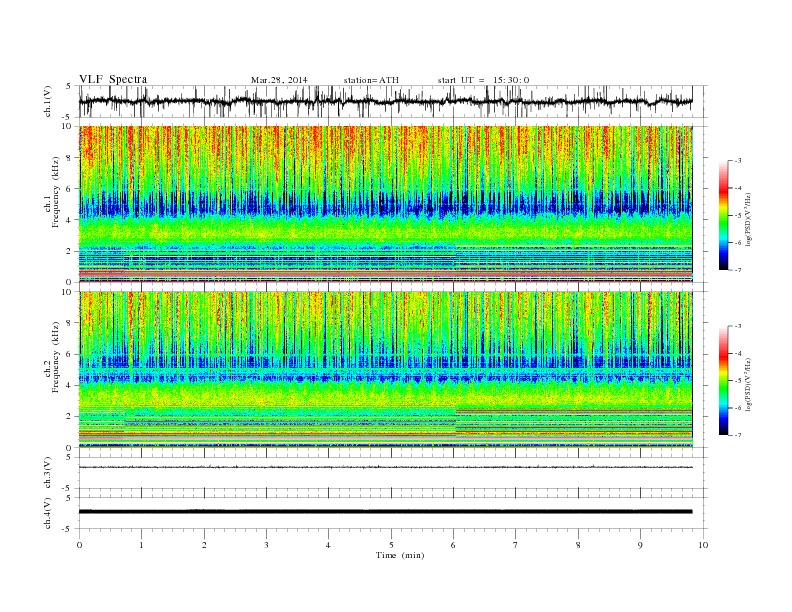Viewport: 792px width, 612px height.
Task: Click the '6' kHz tick of ch.2 spectrogram
Action: (70, 354)
